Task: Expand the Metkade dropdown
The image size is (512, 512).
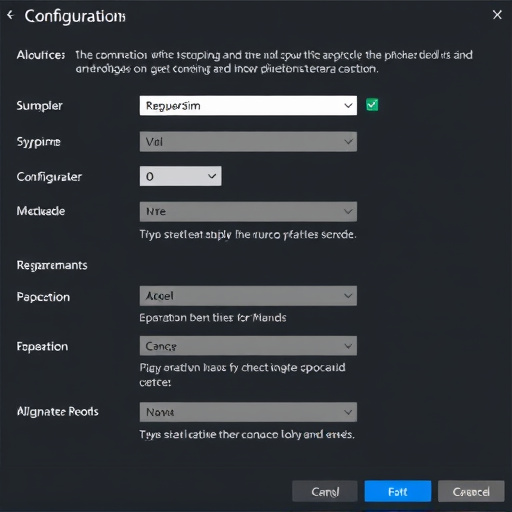Action: (x=248, y=211)
